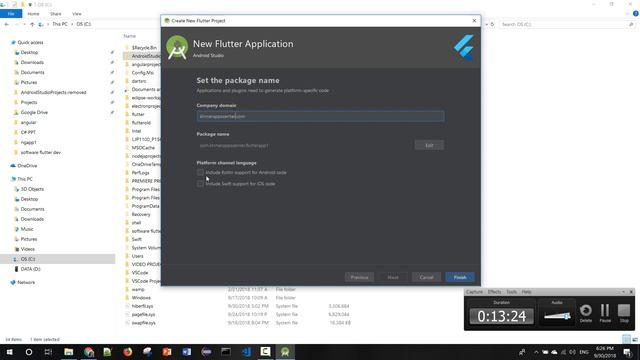Click This PC in the address breadcrumb

(60, 24)
